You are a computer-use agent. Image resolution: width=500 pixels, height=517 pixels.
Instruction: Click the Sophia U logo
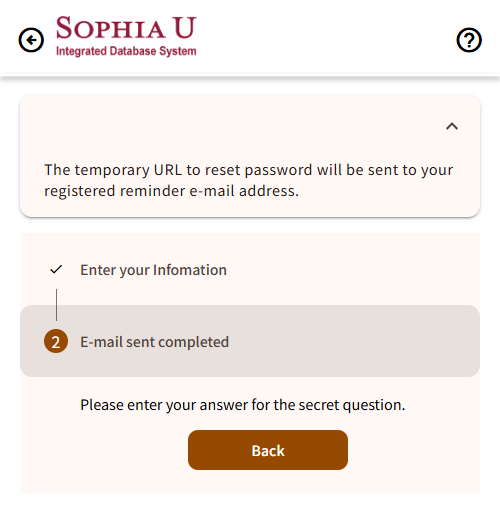tap(126, 36)
